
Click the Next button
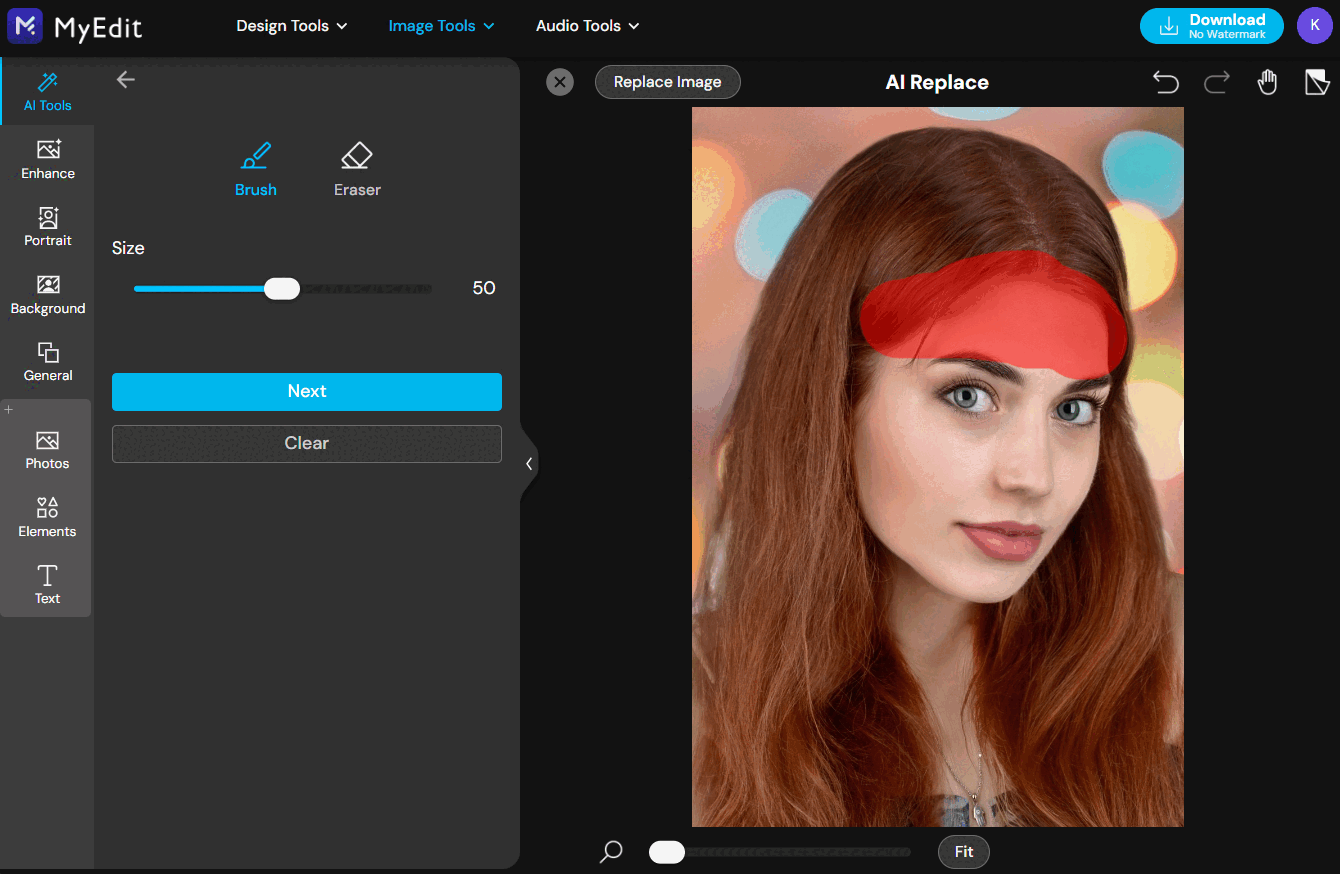click(x=307, y=392)
